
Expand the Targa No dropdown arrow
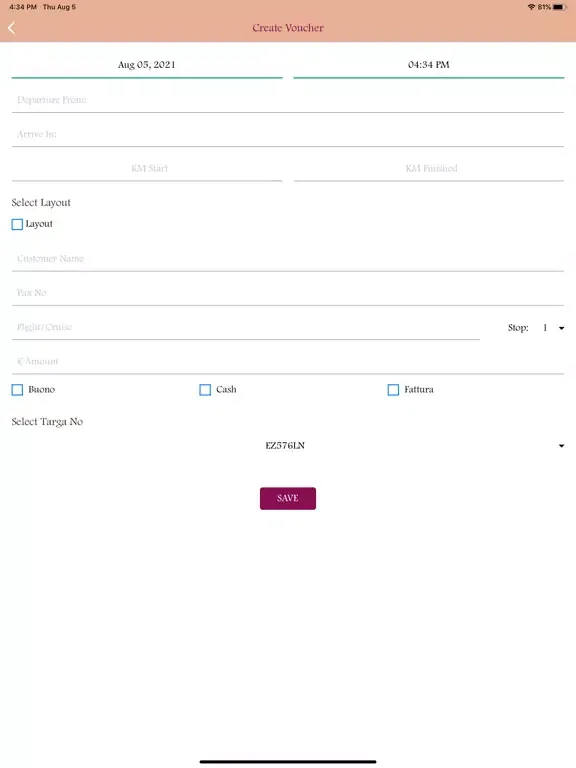[x=561, y=446]
